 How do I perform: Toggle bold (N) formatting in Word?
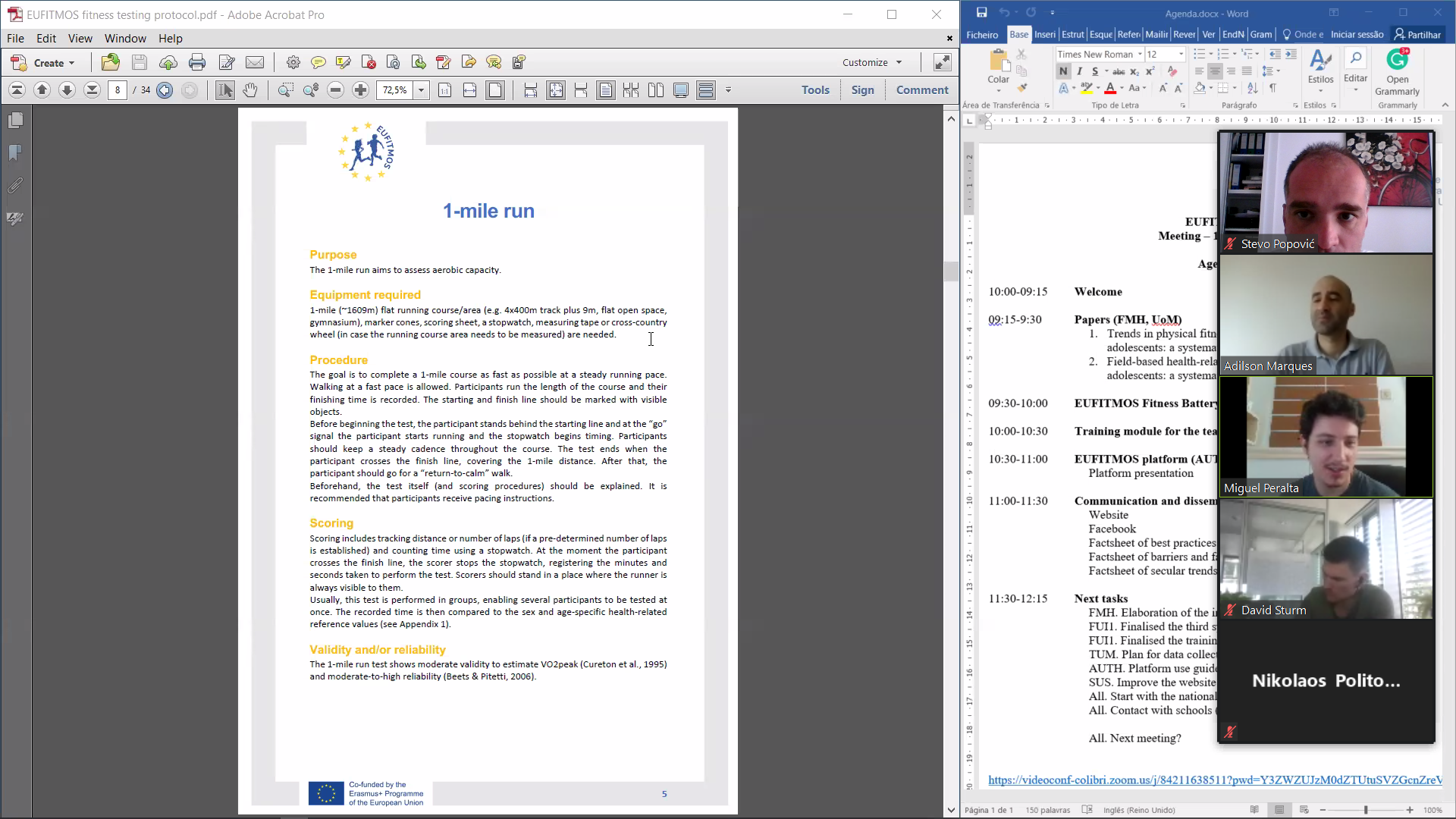pyautogui.click(x=1063, y=71)
